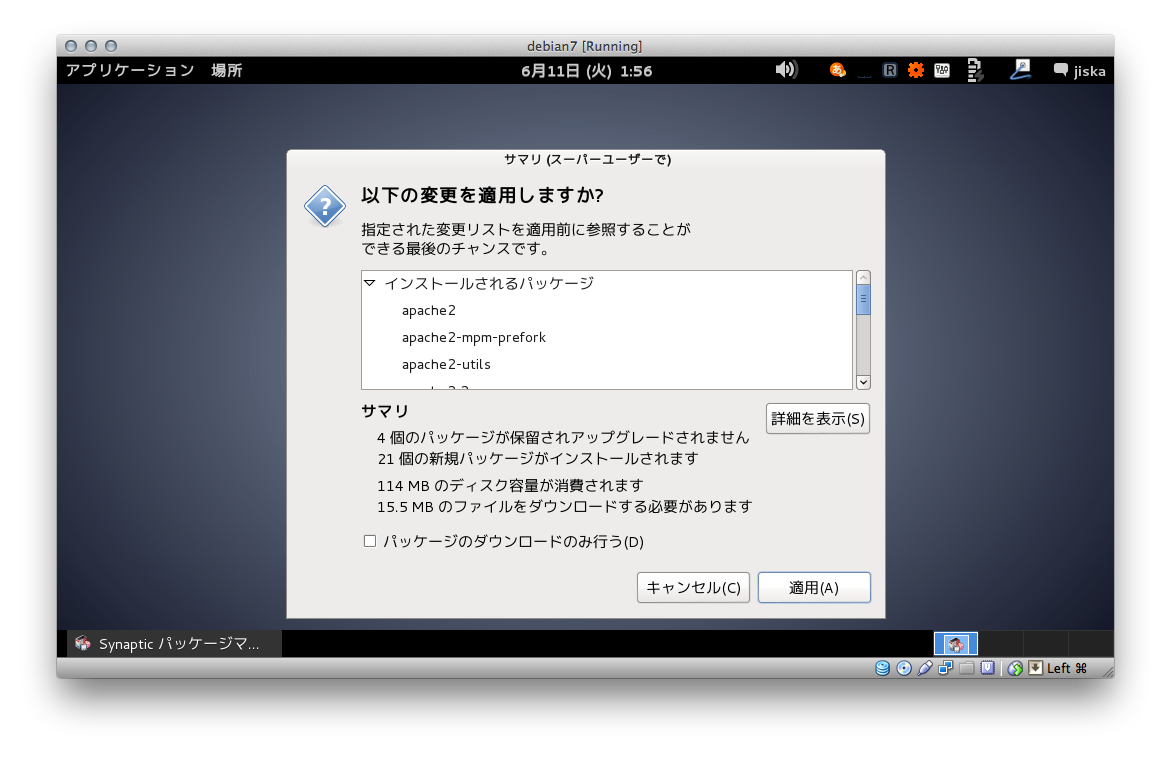
Task: Click the VirtualBox mouse integration globe icon
Action: (1015, 668)
